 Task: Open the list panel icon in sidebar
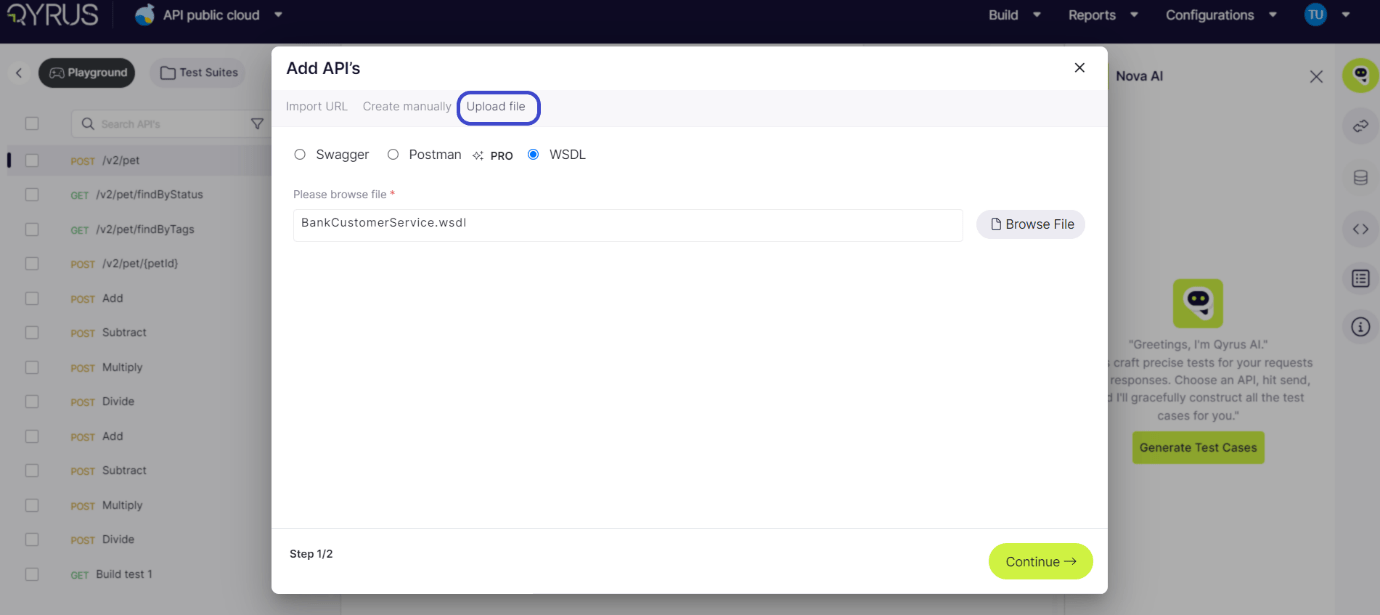pos(1360,278)
